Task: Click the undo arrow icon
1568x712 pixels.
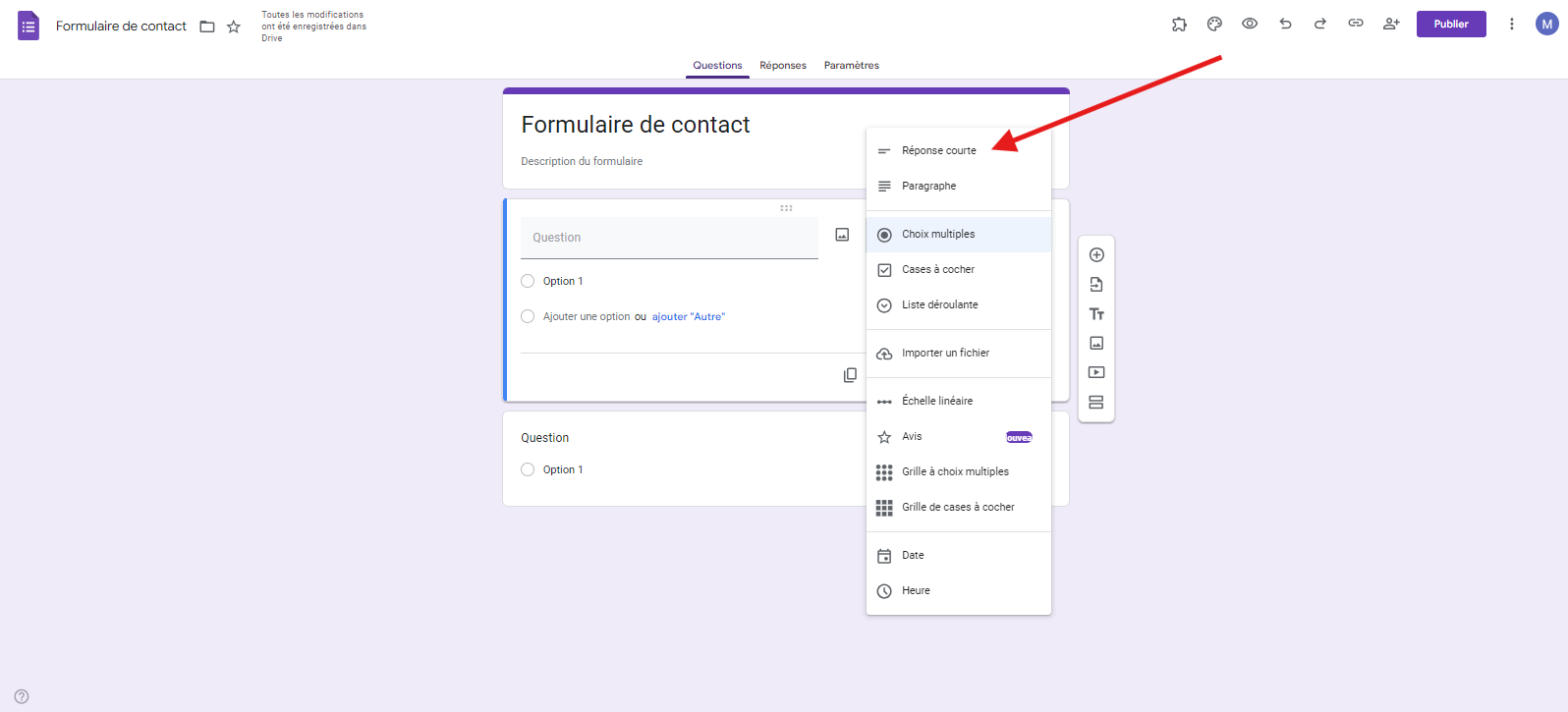Action: [1285, 24]
